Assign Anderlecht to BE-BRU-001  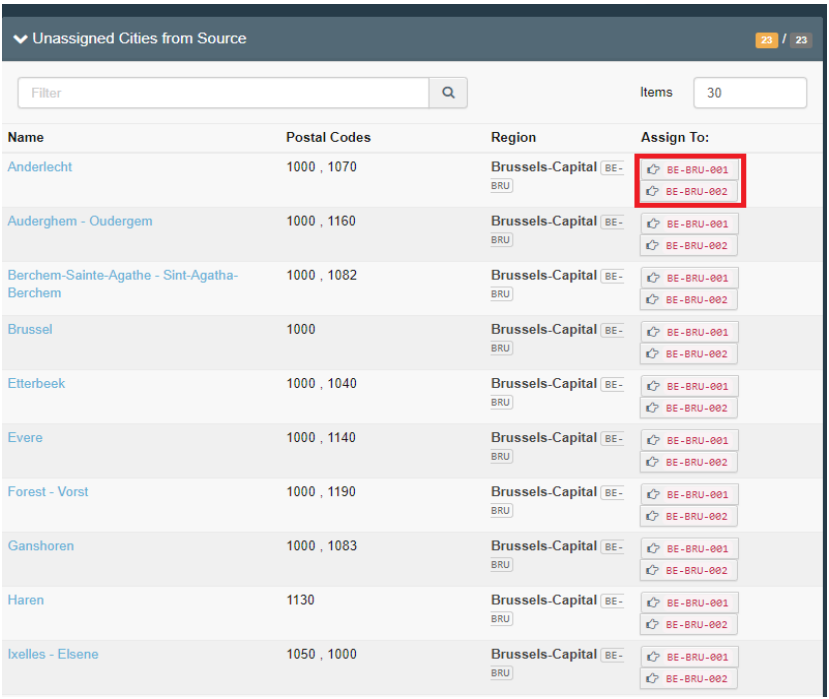689,170
